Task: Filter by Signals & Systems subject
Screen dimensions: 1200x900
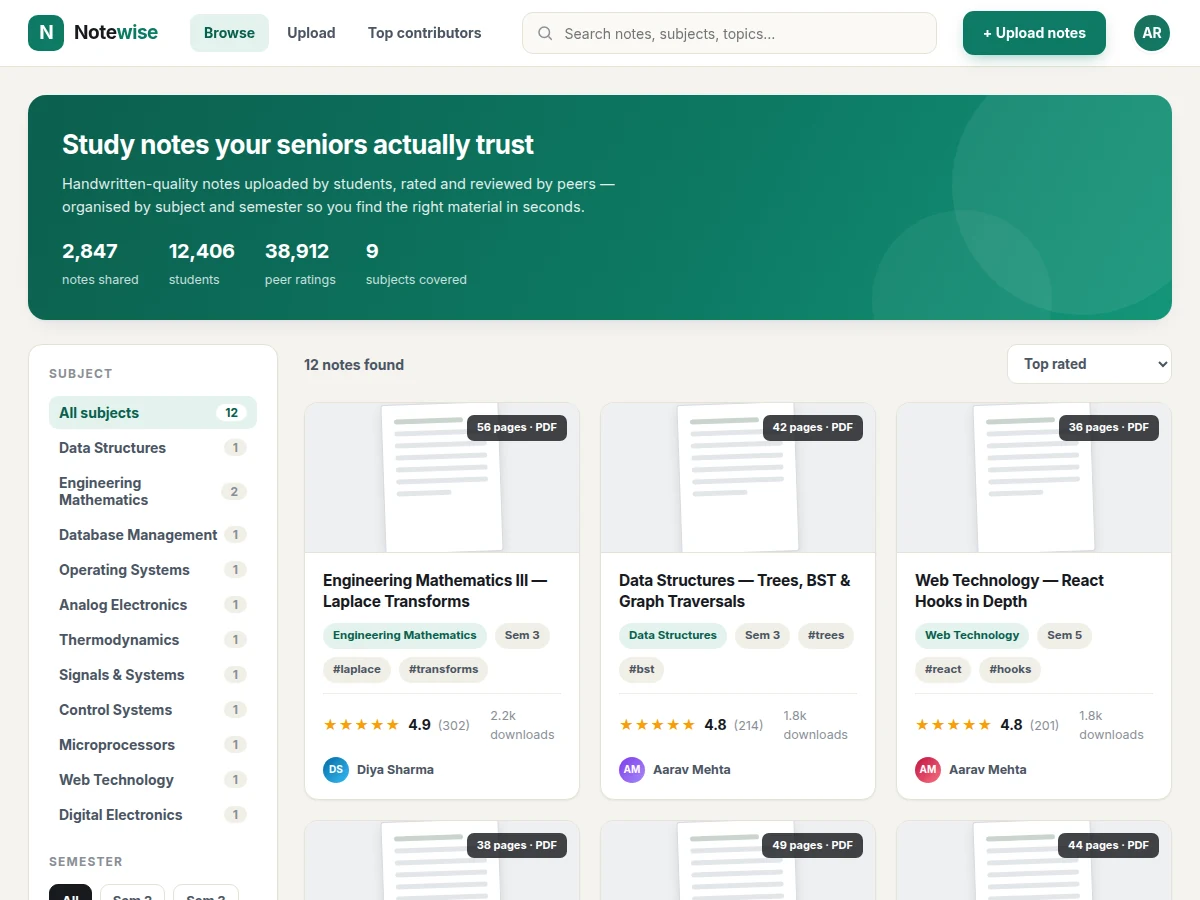Action: pos(153,674)
